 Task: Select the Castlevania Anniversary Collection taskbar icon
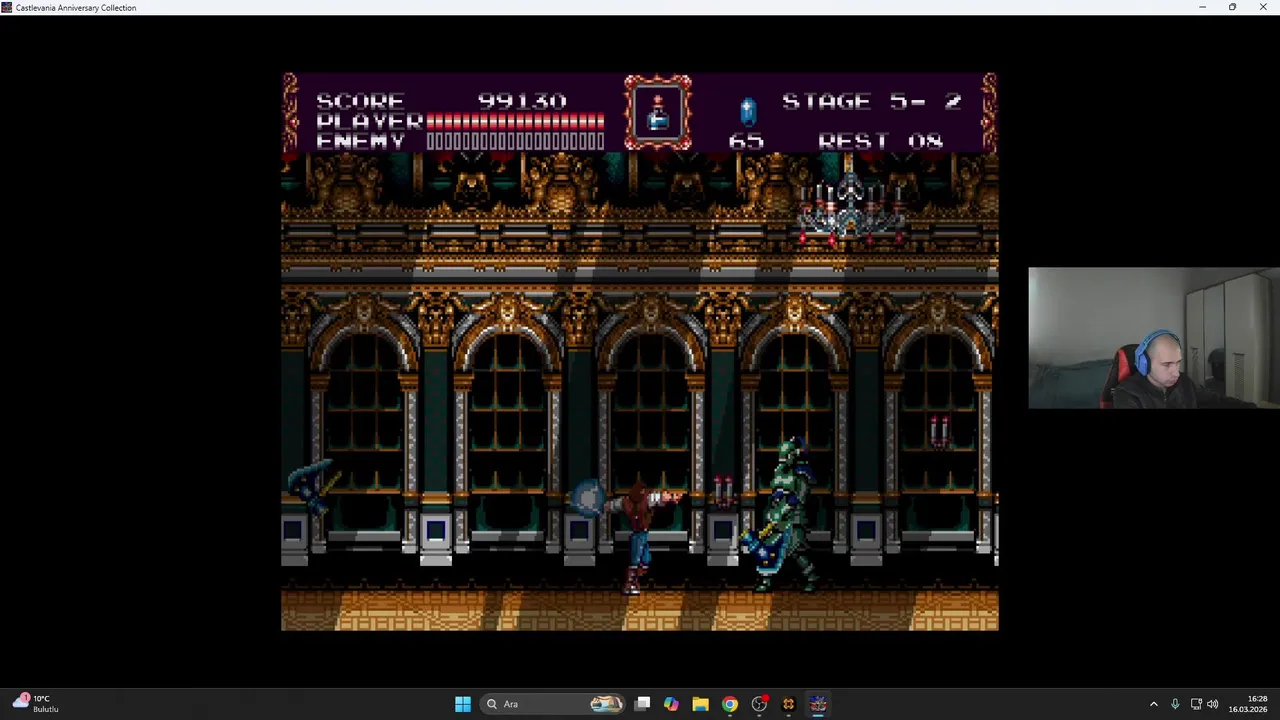coord(818,704)
